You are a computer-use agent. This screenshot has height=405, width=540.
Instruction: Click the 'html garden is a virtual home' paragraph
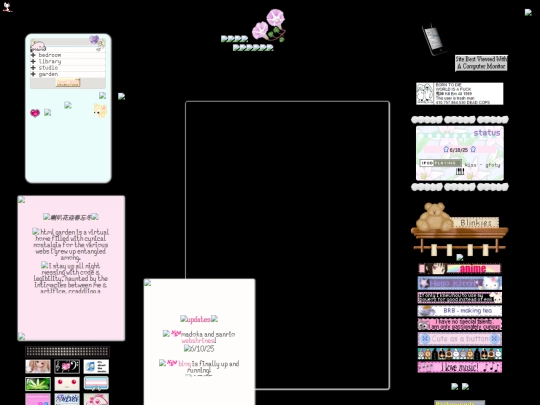(x=71, y=245)
